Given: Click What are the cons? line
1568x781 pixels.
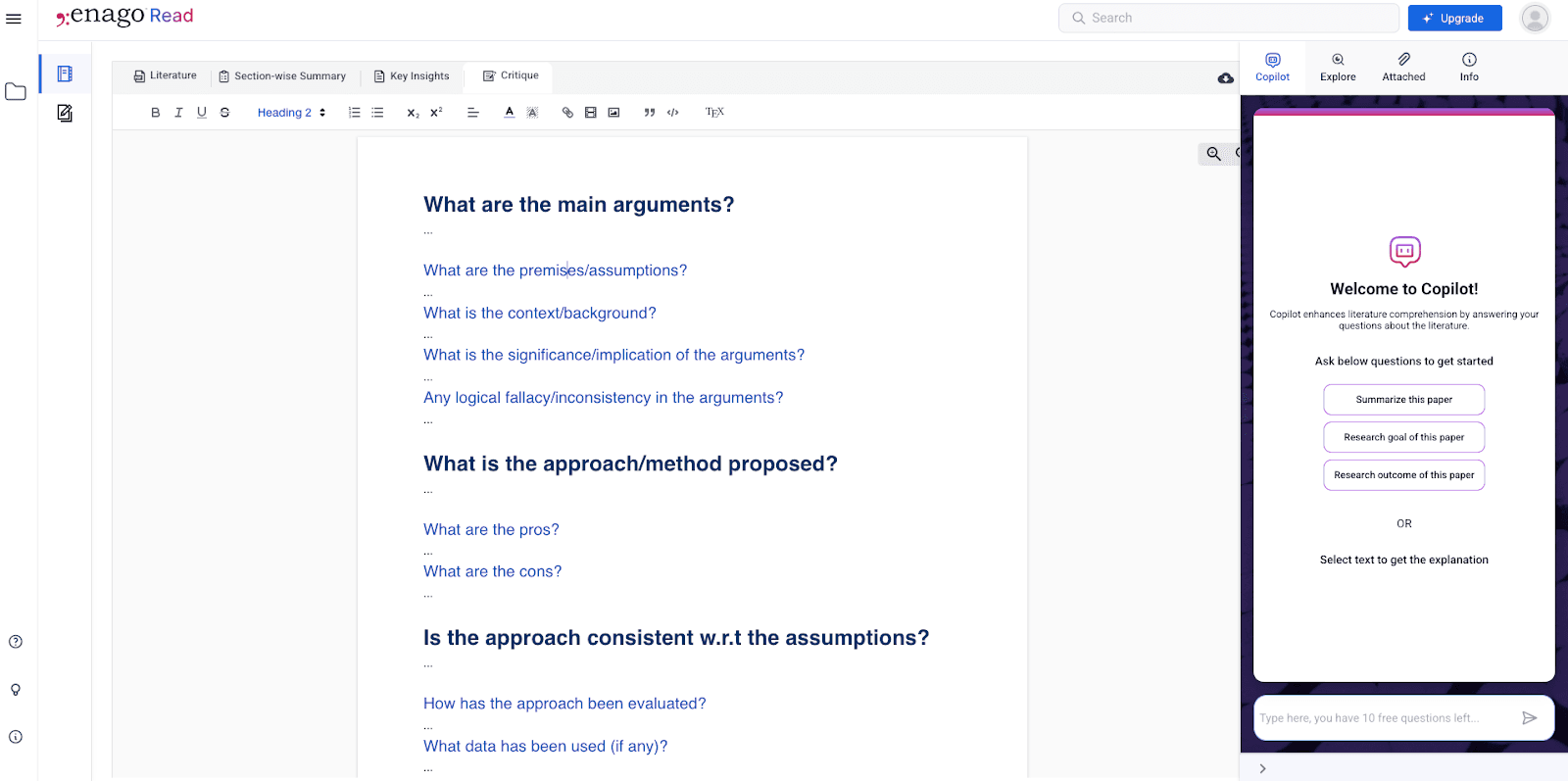Looking at the screenshot, I should pyautogui.click(x=492, y=572).
